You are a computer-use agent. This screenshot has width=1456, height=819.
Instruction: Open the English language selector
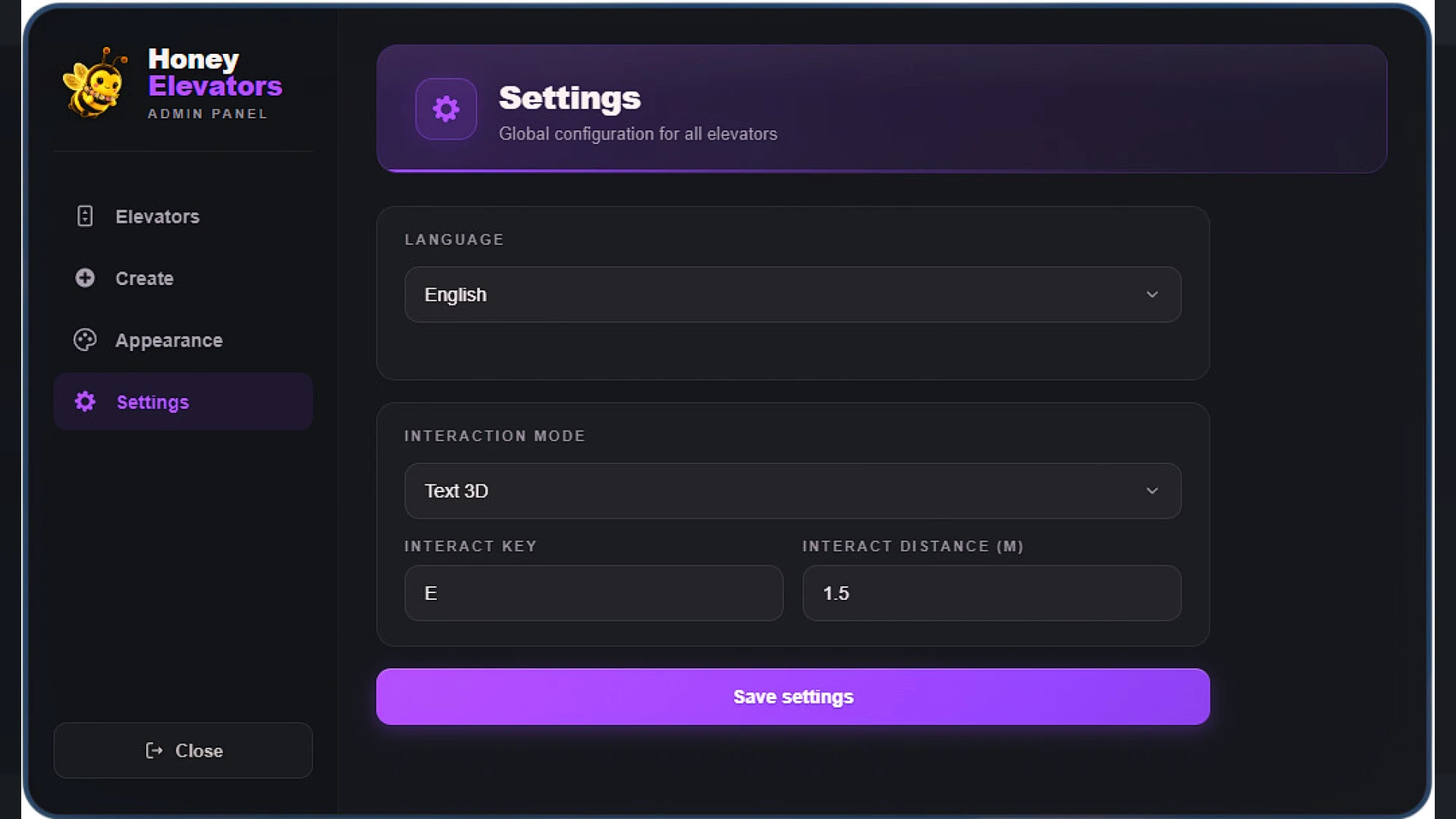pos(792,294)
